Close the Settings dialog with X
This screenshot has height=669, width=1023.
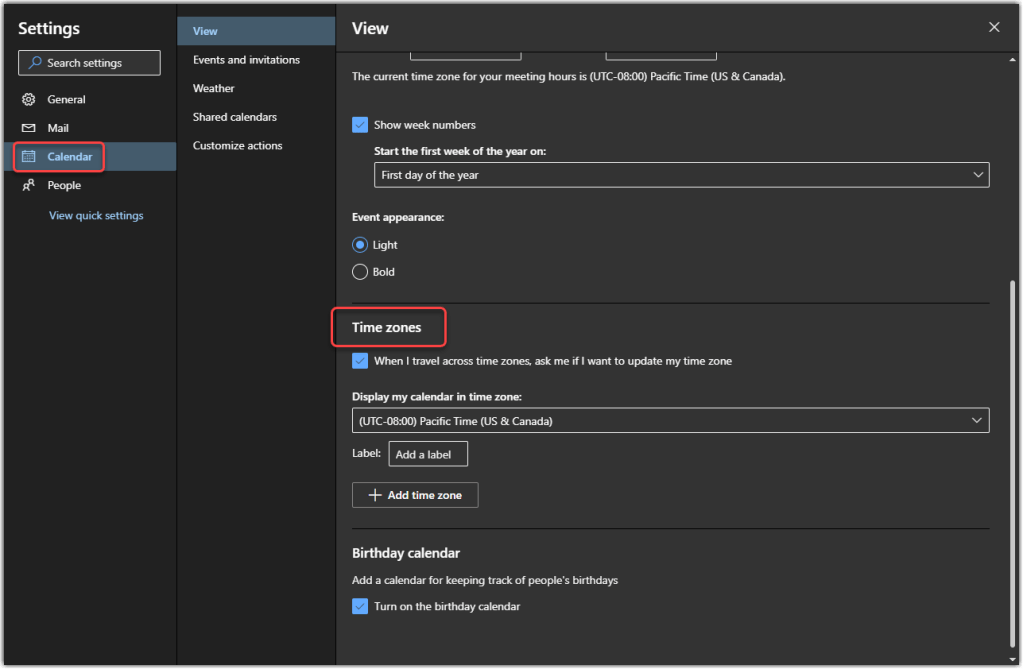(993, 28)
